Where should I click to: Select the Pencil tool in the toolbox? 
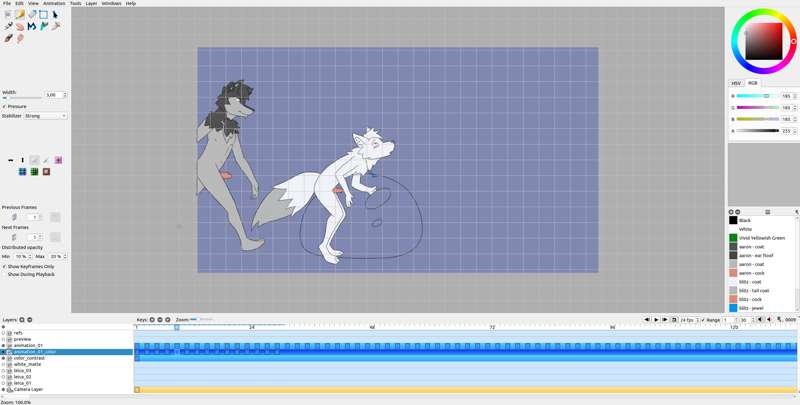click(x=20, y=15)
